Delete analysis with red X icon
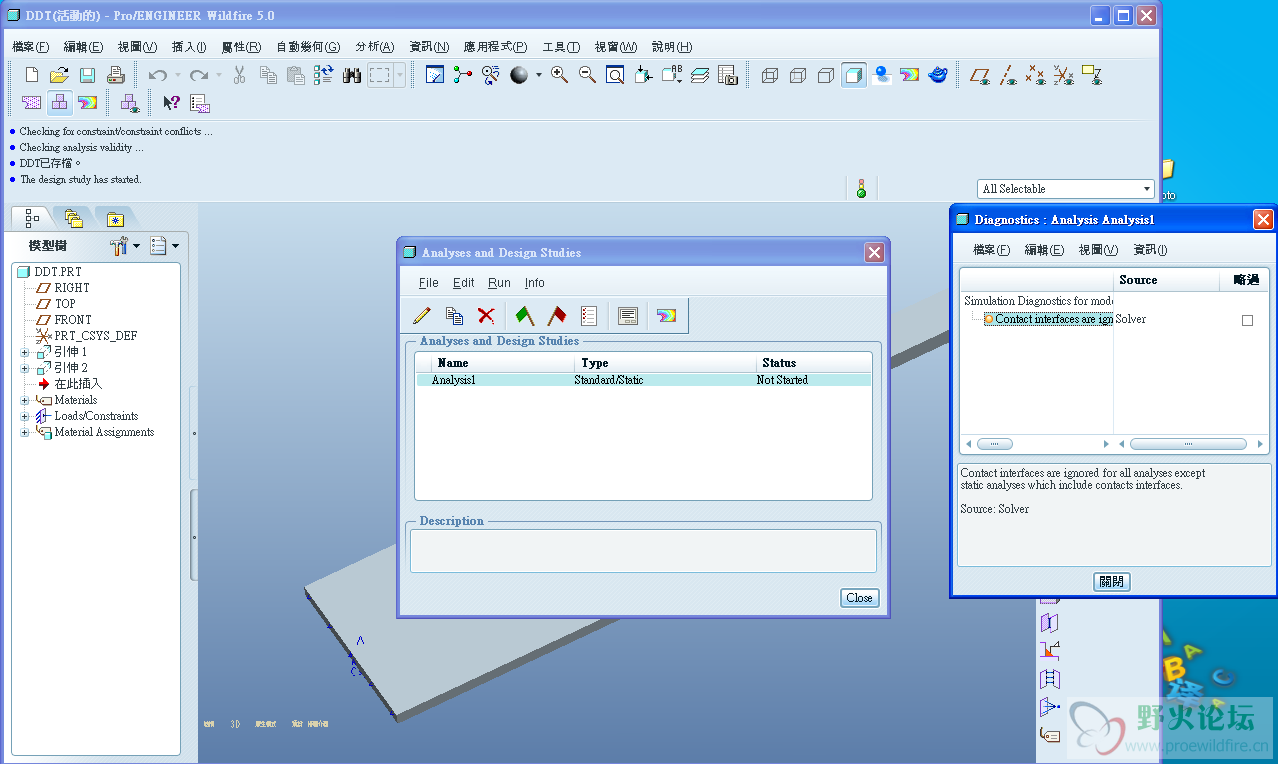The width and height of the screenshot is (1278, 764). click(x=486, y=316)
